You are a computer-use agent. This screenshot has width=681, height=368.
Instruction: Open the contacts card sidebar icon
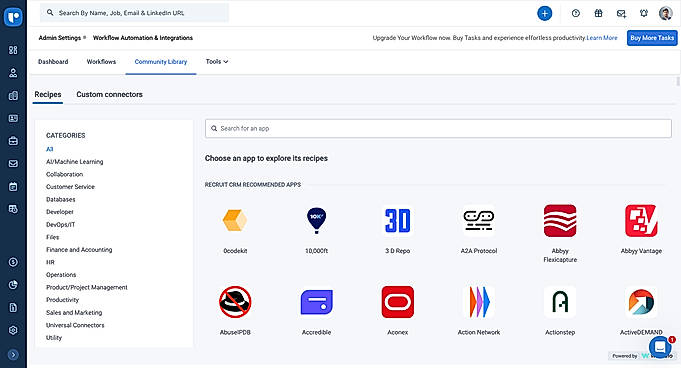pyautogui.click(x=13, y=118)
